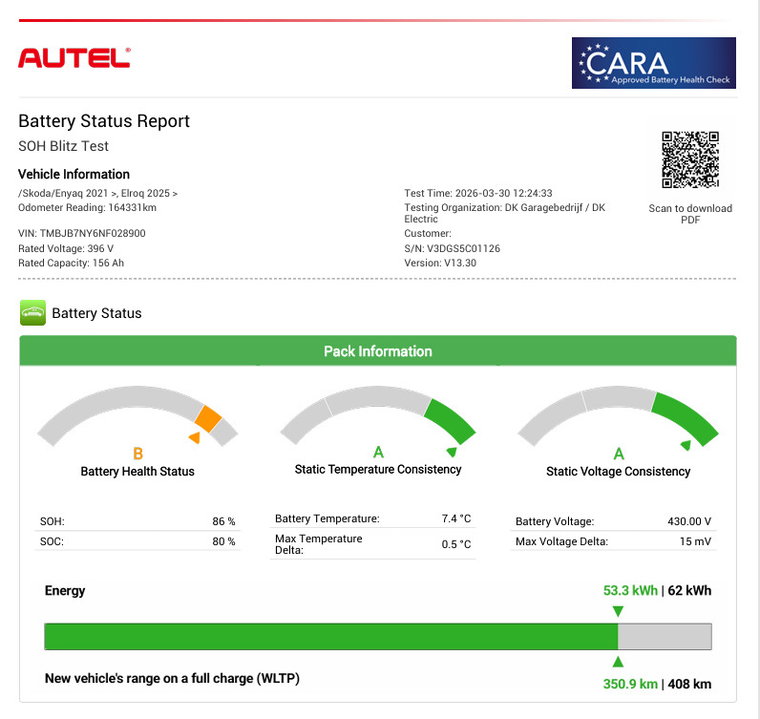Click 'New vehicle's range on a full charge (WLTP)'
Viewport: 760px width, 719px height.
point(172,678)
